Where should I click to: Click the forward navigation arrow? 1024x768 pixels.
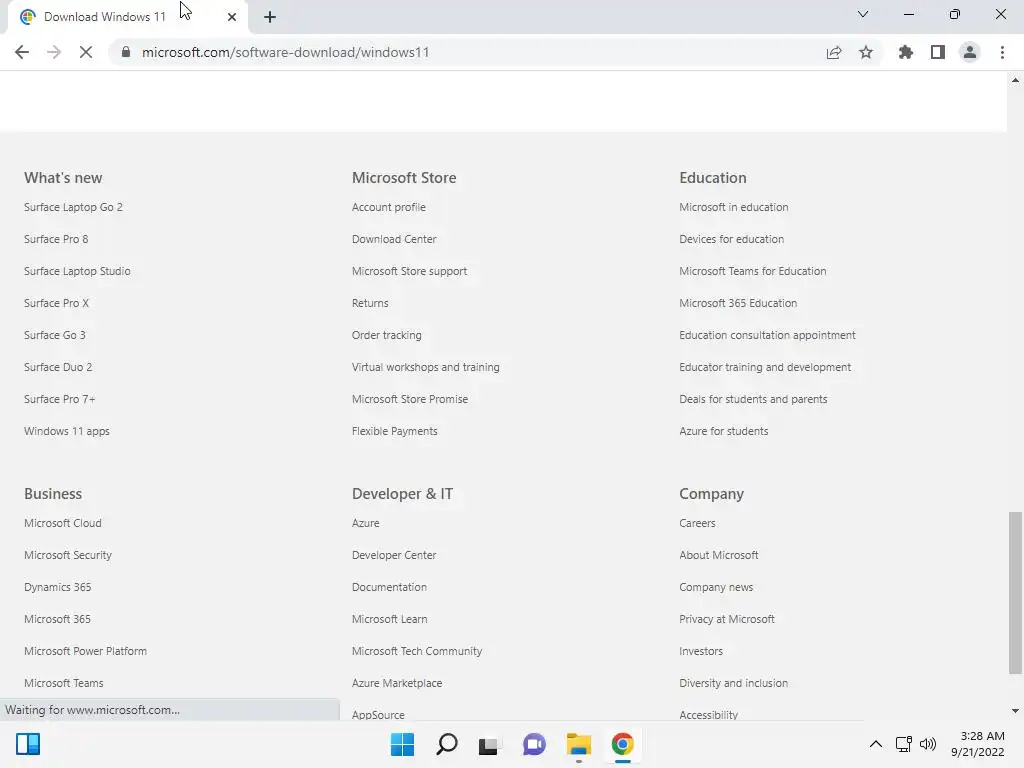(x=54, y=52)
